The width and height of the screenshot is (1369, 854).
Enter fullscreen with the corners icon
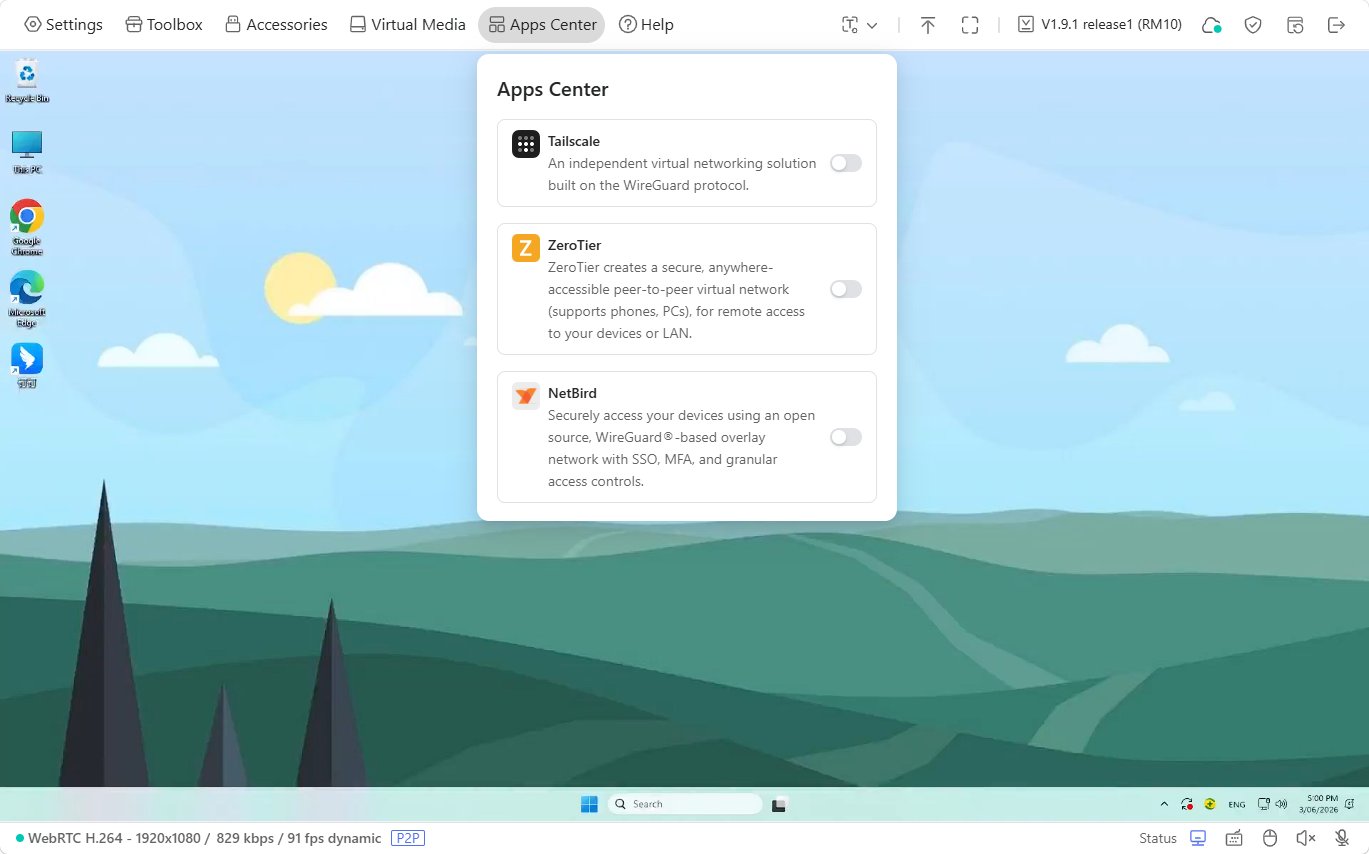click(970, 25)
